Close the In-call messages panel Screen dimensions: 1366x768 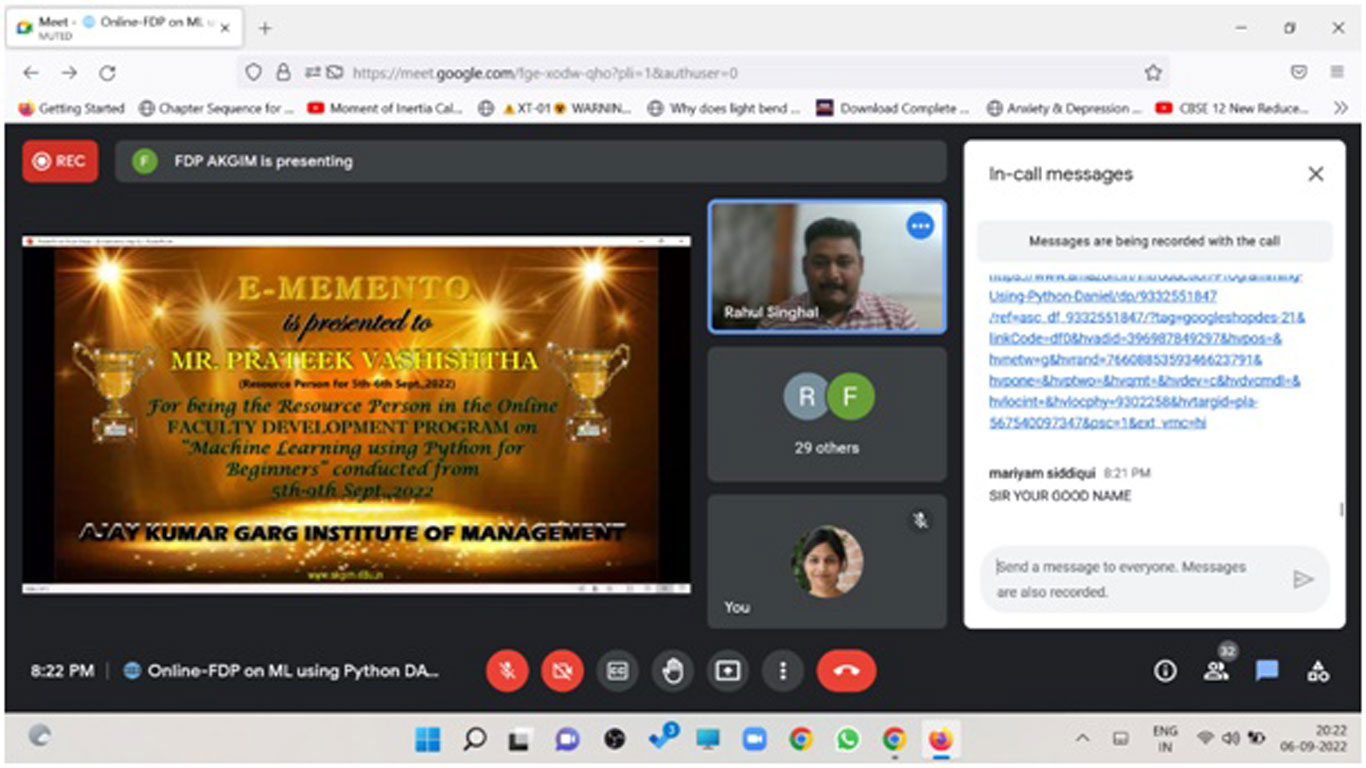tap(1315, 174)
